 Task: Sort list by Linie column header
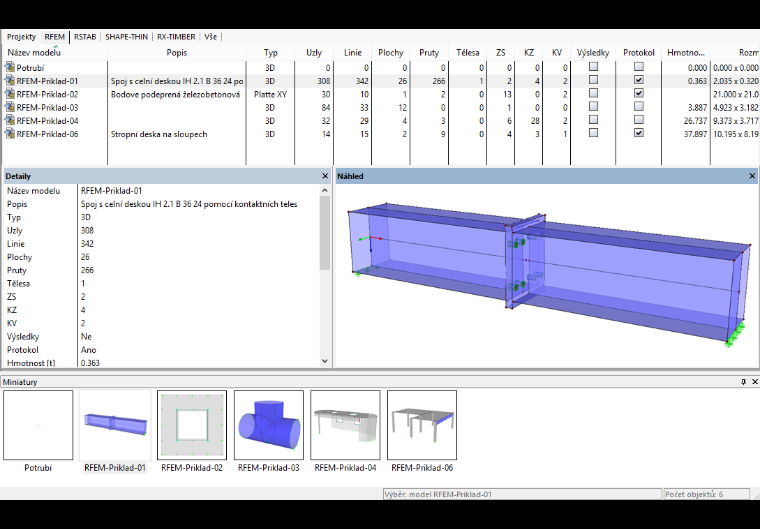[352, 53]
